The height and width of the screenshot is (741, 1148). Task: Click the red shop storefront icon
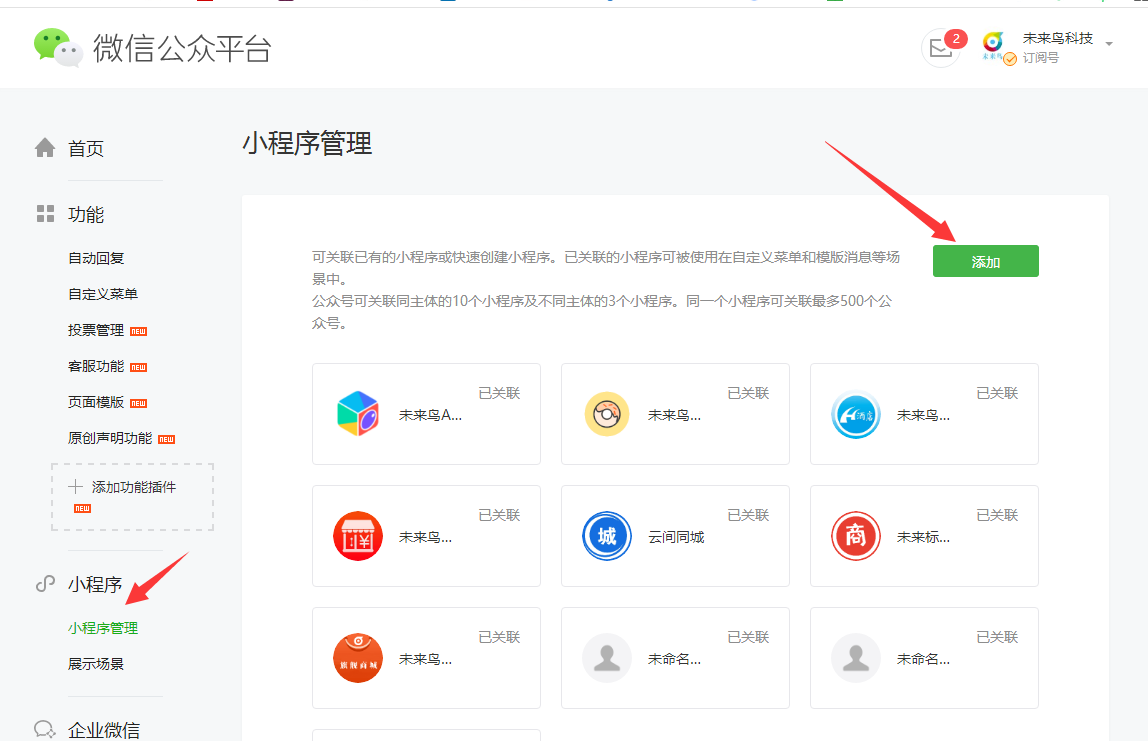[358, 536]
